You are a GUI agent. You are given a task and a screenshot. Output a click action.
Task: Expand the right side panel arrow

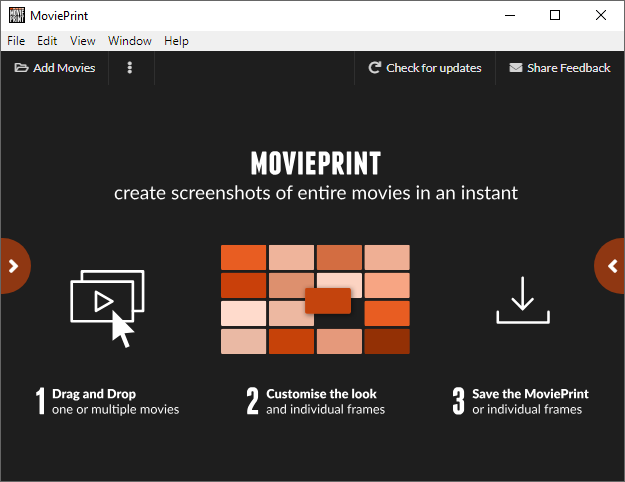(611, 266)
